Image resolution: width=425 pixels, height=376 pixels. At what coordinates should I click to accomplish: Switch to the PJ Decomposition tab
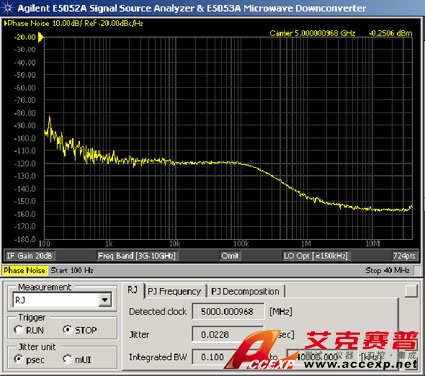[245, 291]
